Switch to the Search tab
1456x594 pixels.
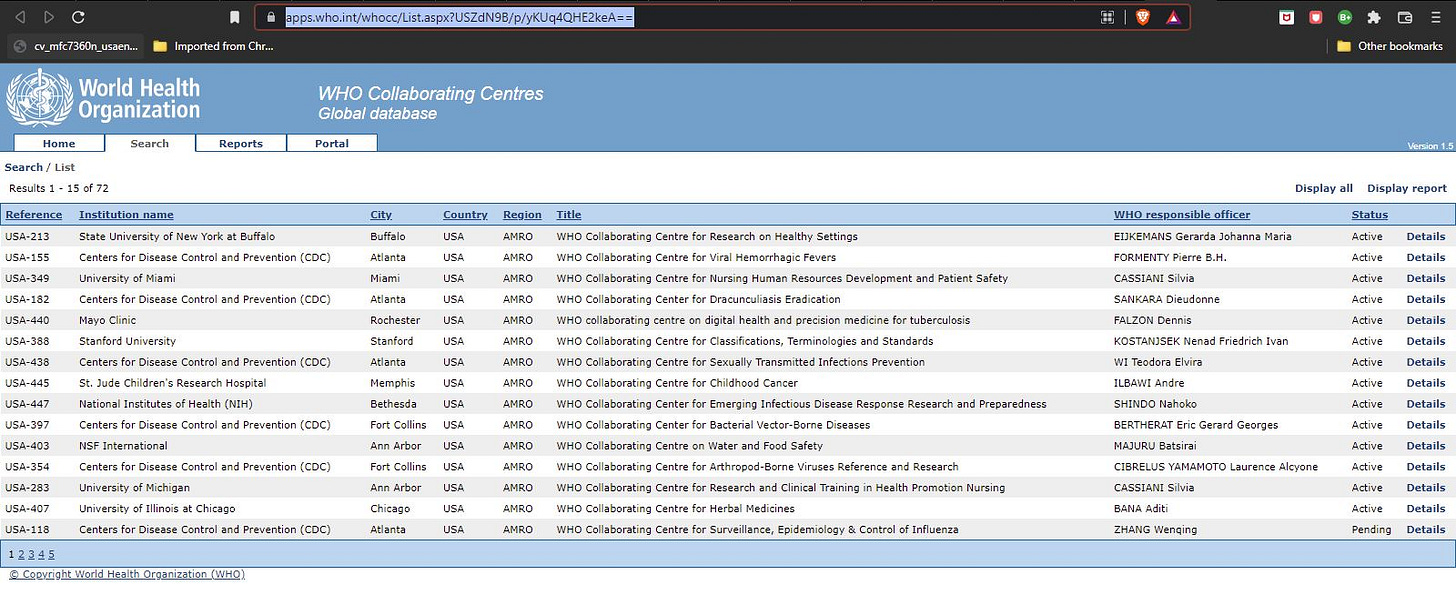(149, 143)
